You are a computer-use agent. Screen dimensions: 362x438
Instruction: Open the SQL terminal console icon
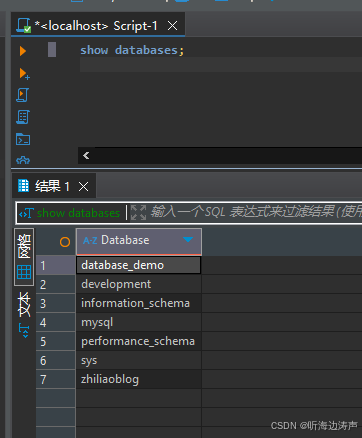click(x=23, y=139)
